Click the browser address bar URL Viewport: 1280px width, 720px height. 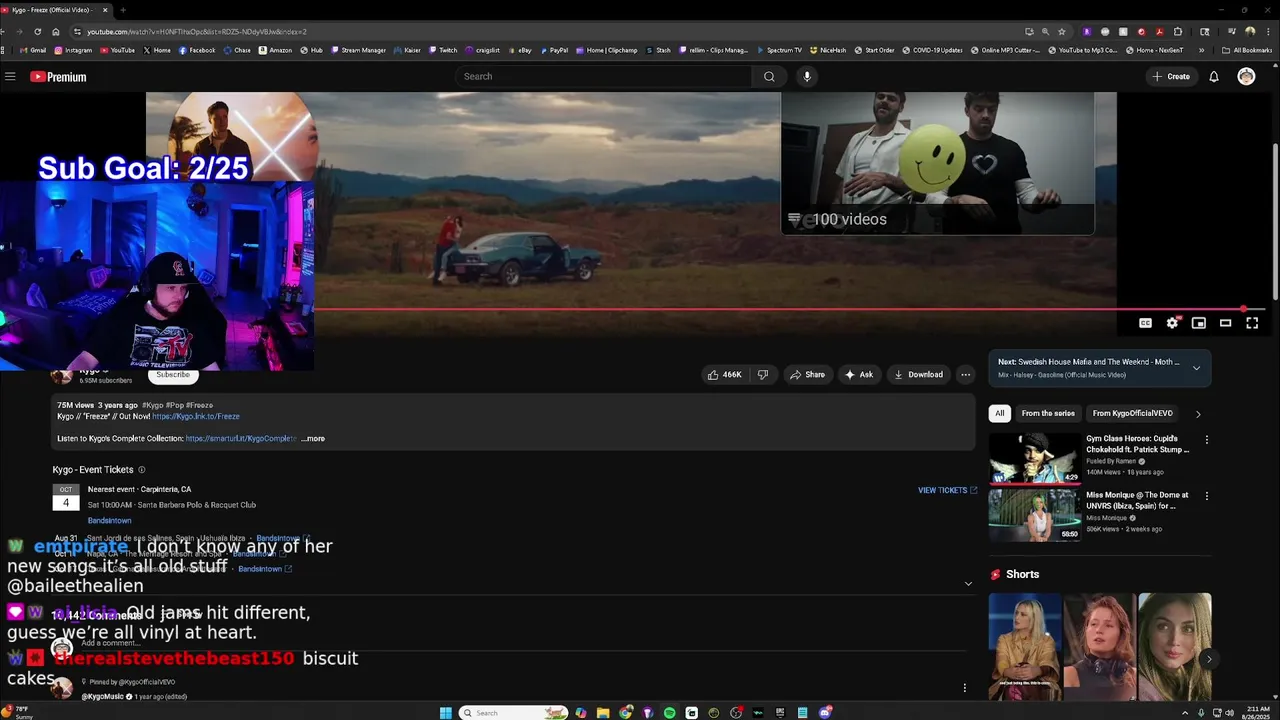pyautogui.click(x=197, y=31)
